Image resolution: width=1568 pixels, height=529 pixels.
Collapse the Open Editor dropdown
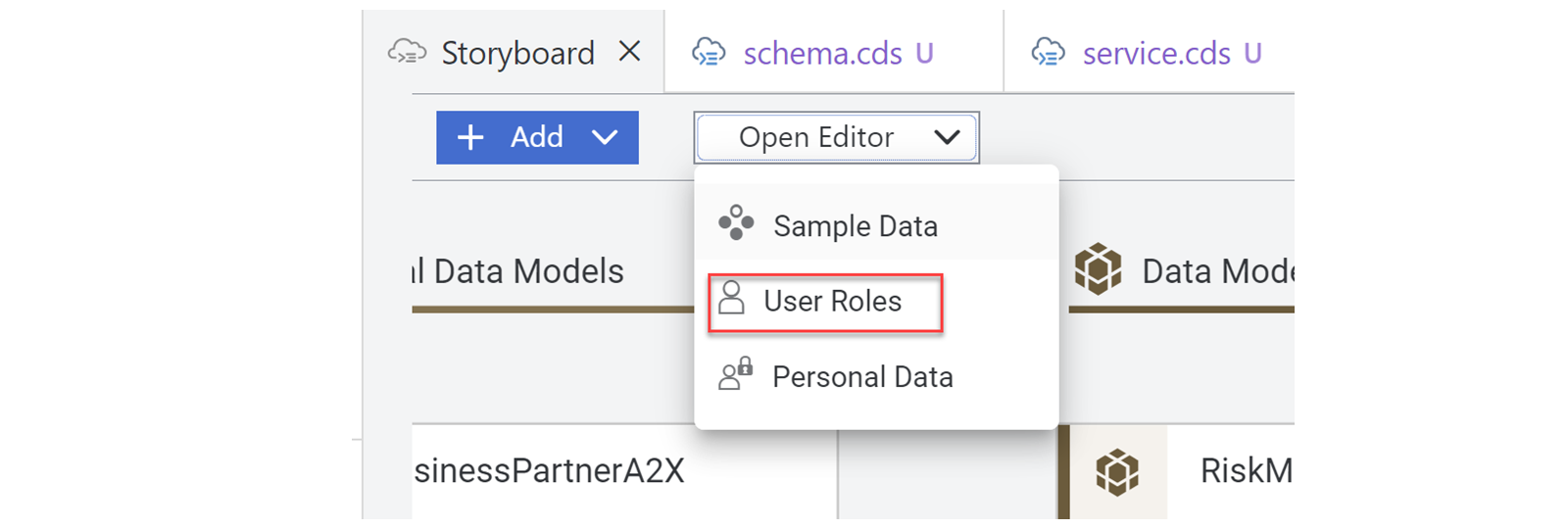837,137
